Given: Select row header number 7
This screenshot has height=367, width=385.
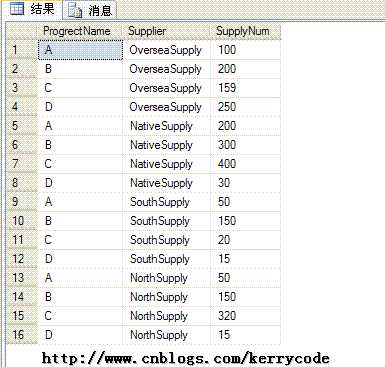Looking at the screenshot, I should [22, 164].
